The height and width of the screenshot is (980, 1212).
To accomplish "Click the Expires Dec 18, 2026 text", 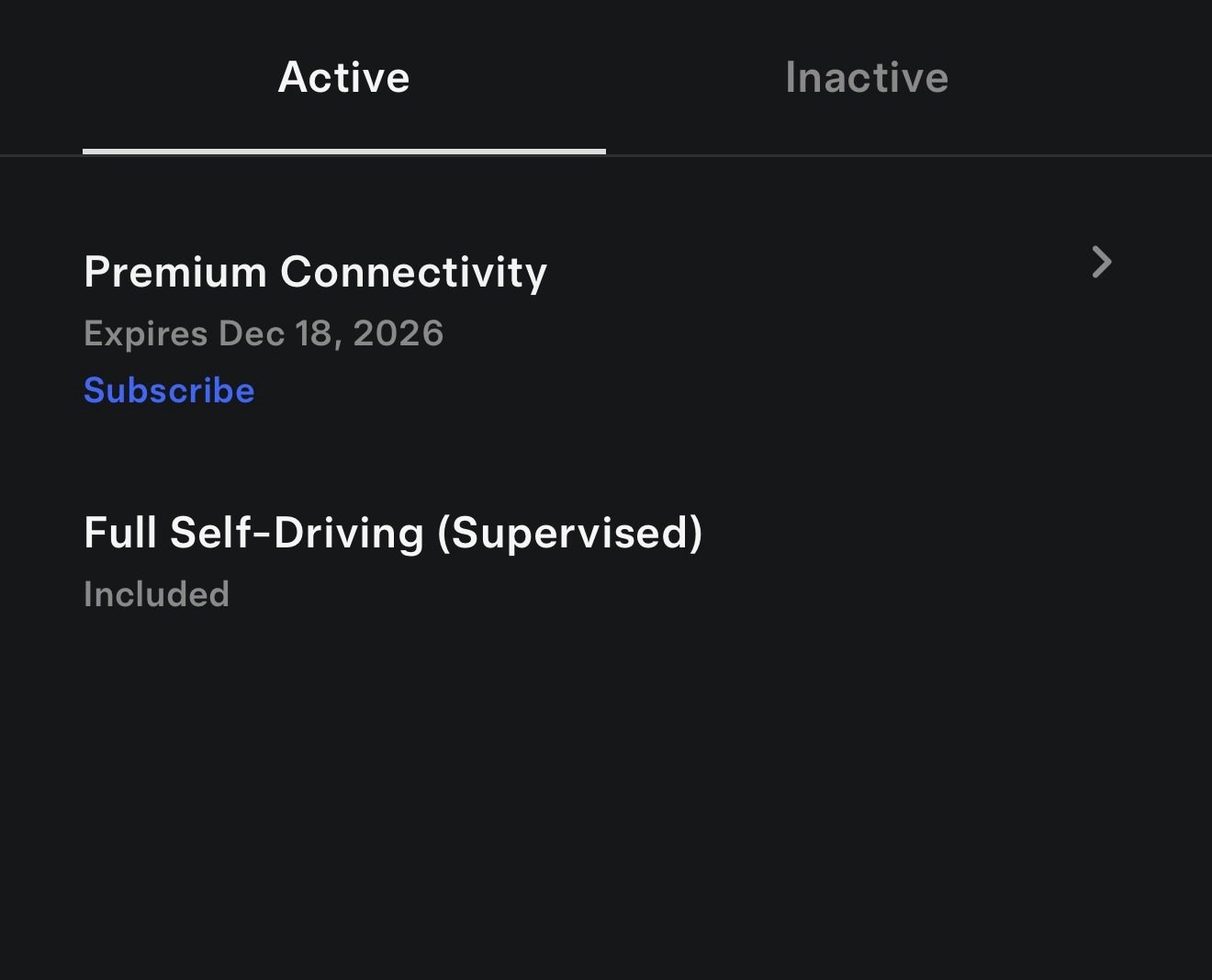I will (264, 333).
